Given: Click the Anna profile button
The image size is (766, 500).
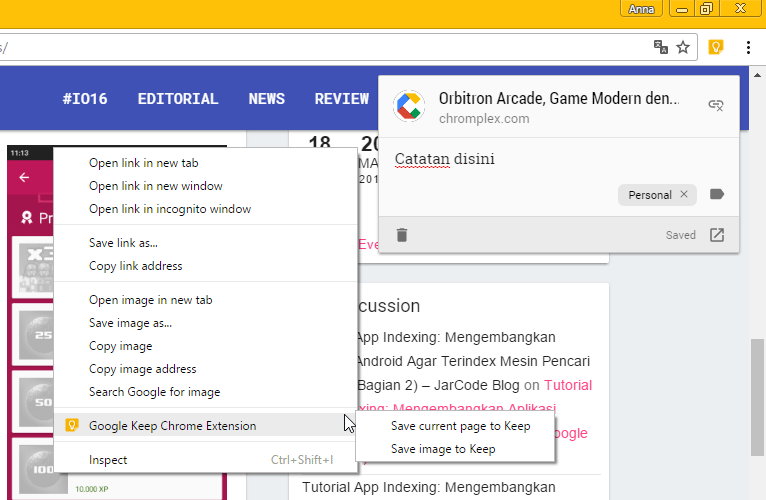Looking at the screenshot, I should (641, 9).
